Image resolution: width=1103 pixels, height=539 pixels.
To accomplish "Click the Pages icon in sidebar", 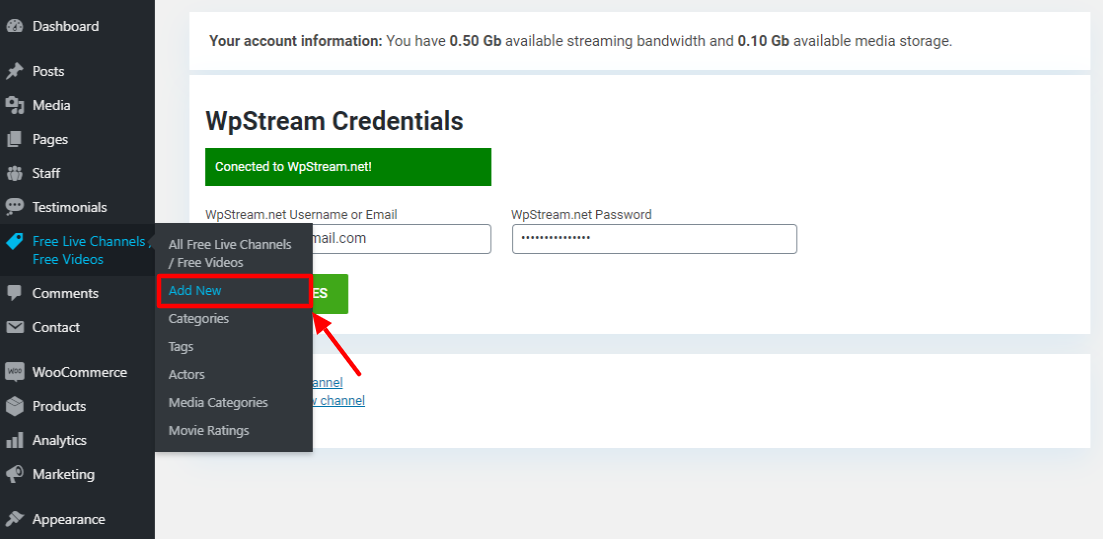I will click(15, 139).
